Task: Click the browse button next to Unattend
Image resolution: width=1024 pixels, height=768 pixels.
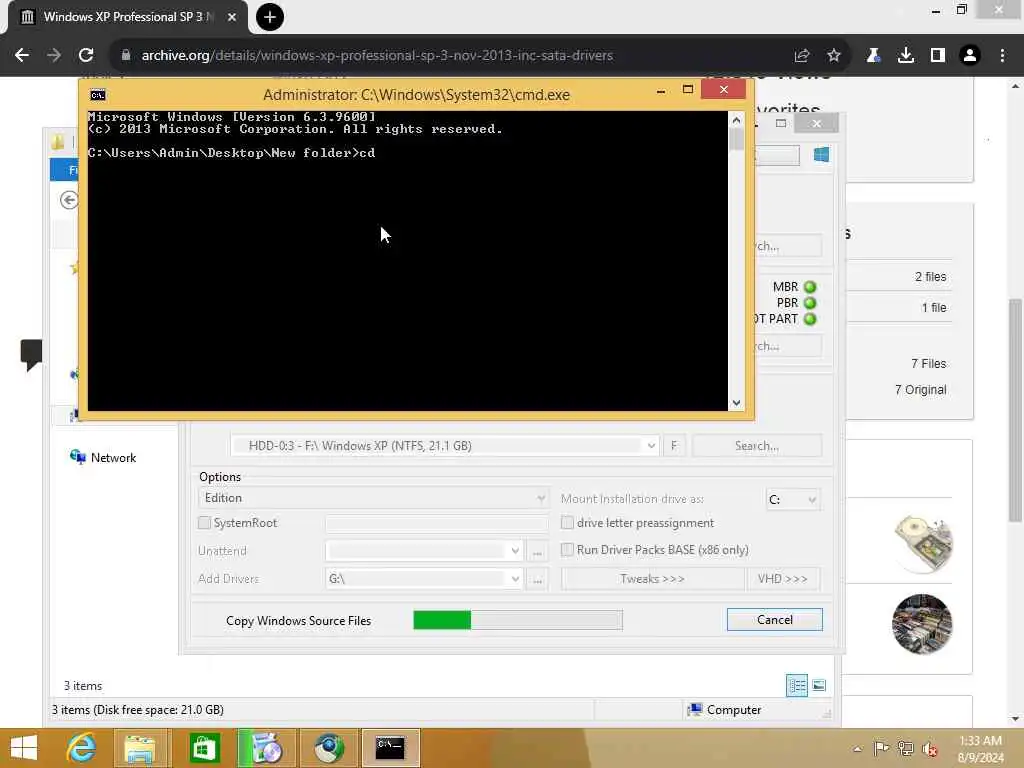Action: tap(537, 552)
